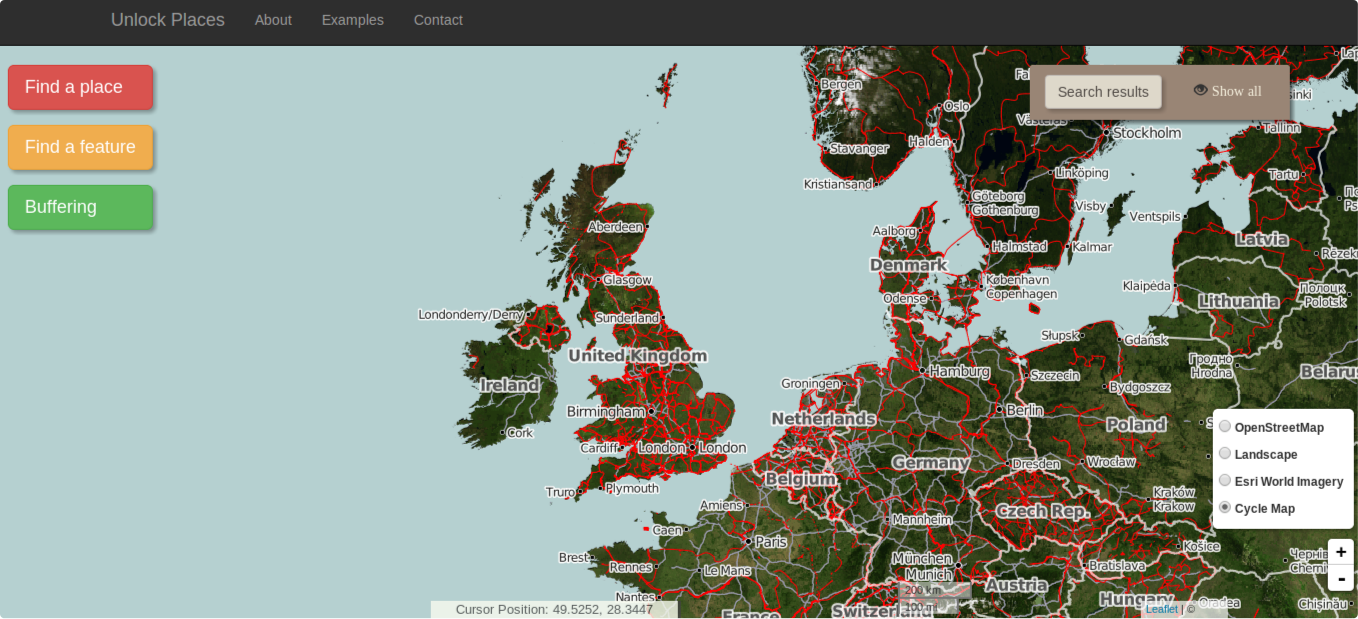Click the London city marker dot
Screen dimensions: 1358x619
[692, 448]
